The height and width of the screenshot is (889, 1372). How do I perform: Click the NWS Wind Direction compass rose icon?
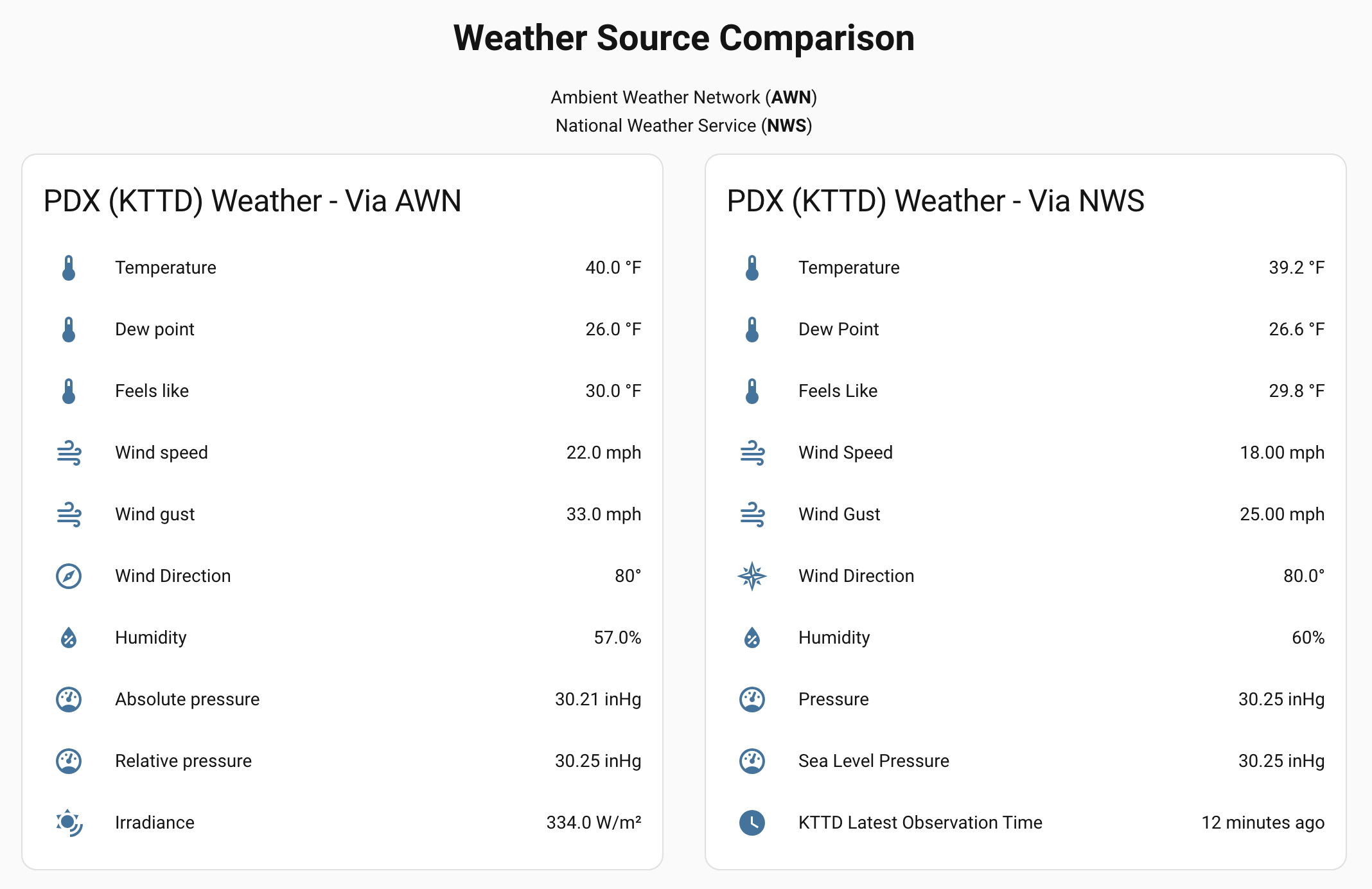coord(752,576)
